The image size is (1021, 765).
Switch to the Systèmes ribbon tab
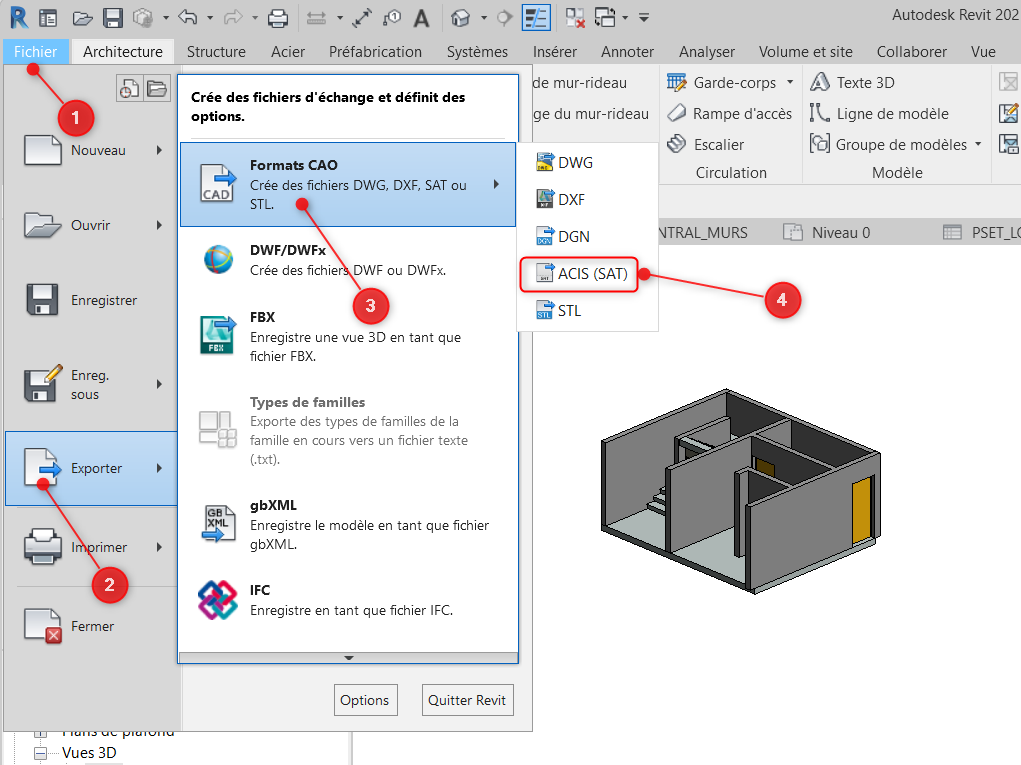477,51
